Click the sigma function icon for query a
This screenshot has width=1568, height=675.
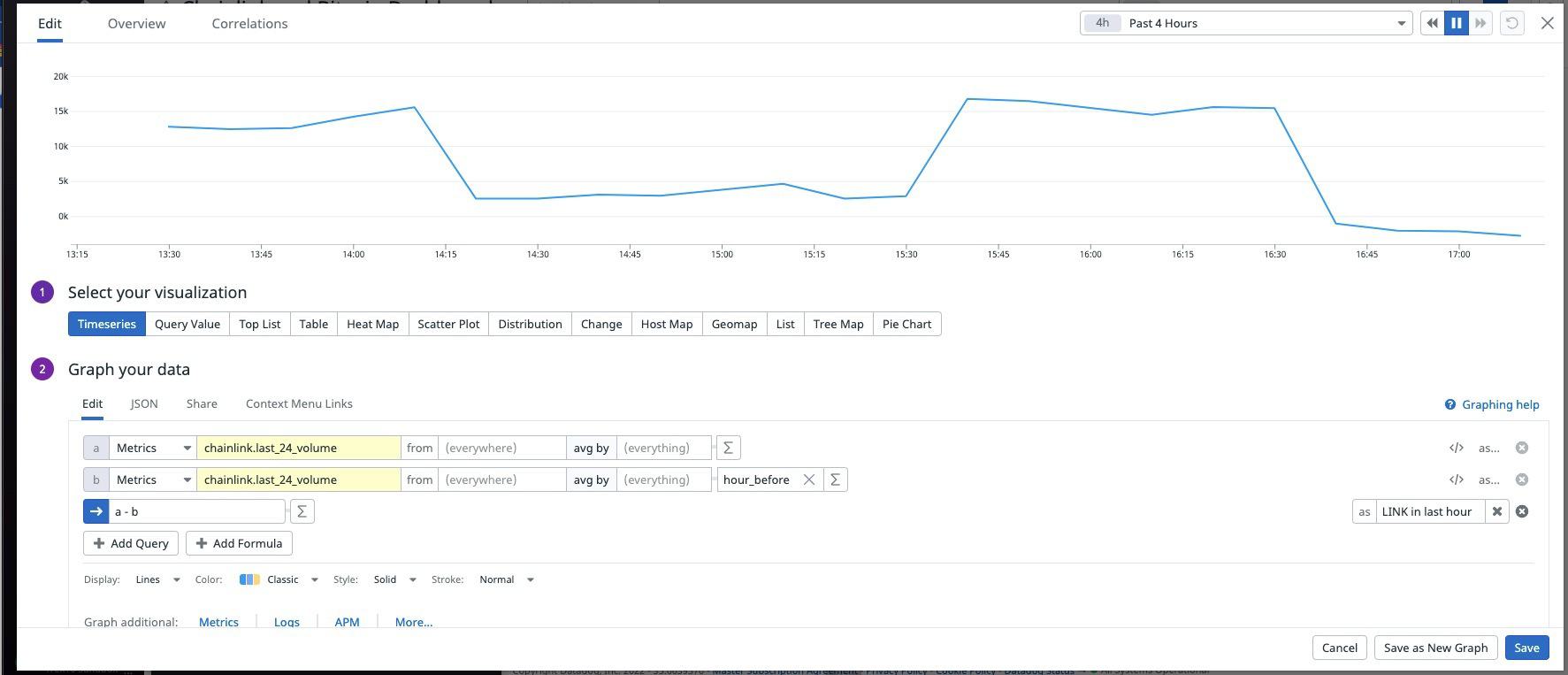(x=728, y=448)
